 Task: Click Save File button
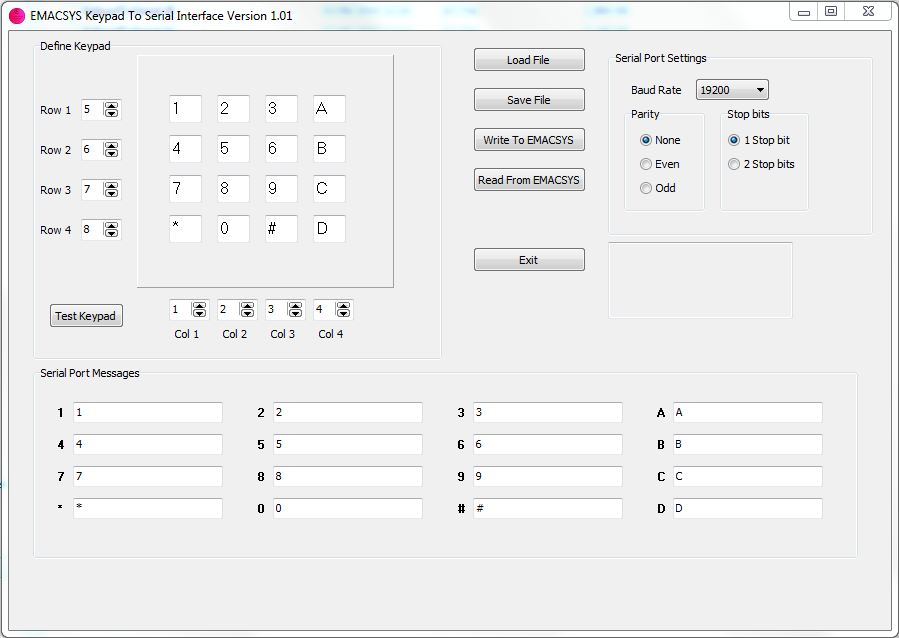(x=528, y=100)
